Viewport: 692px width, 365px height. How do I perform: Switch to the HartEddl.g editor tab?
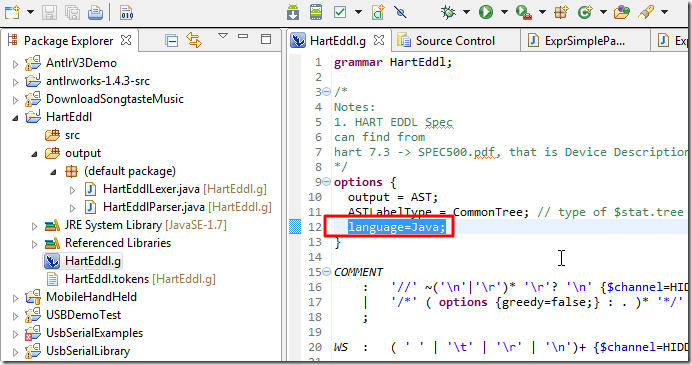tap(338, 41)
